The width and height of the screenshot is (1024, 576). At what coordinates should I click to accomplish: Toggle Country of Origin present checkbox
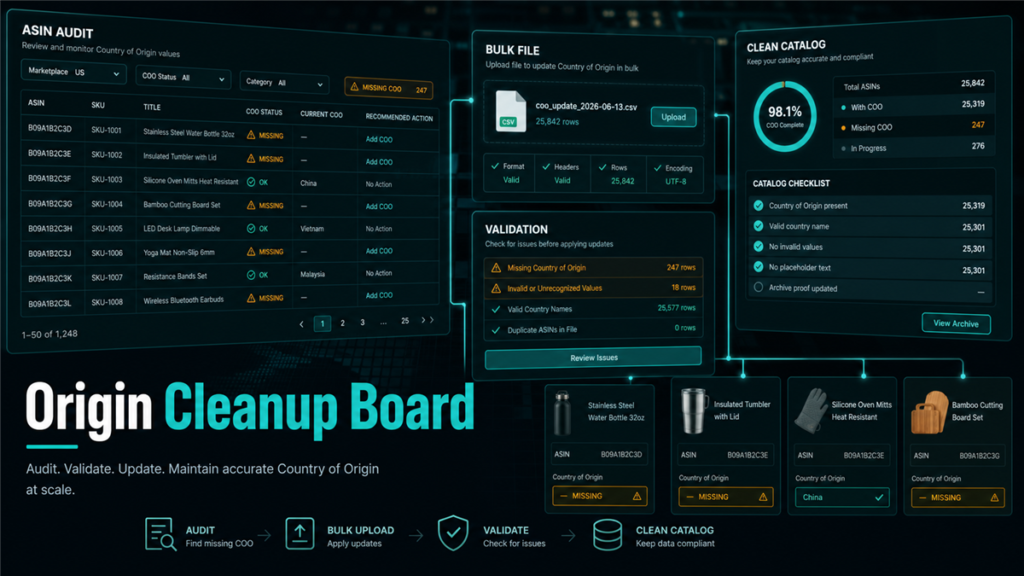(758, 205)
